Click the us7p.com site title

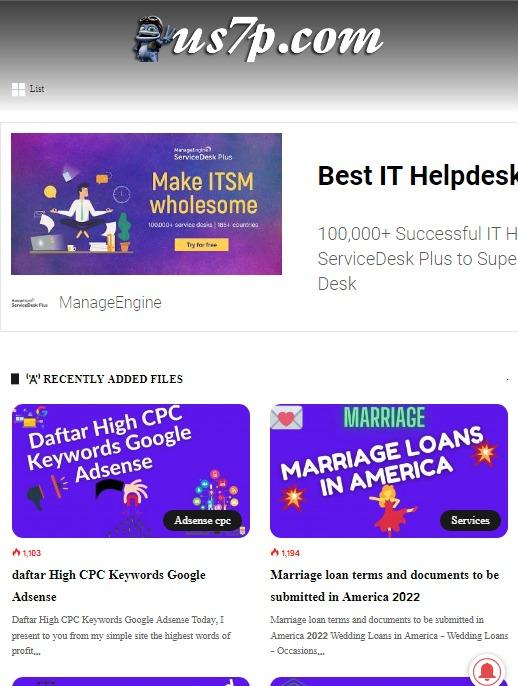click(x=277, y=38)
